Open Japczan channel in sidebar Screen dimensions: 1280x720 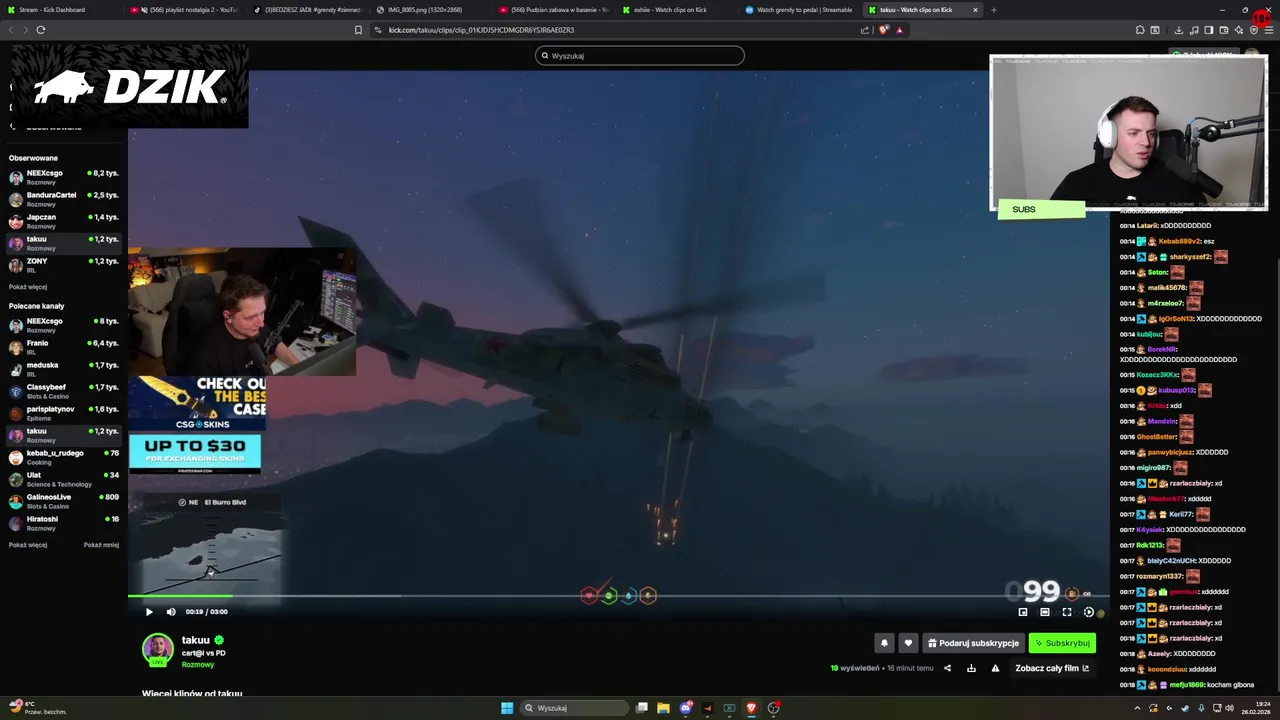click(64, 221)
